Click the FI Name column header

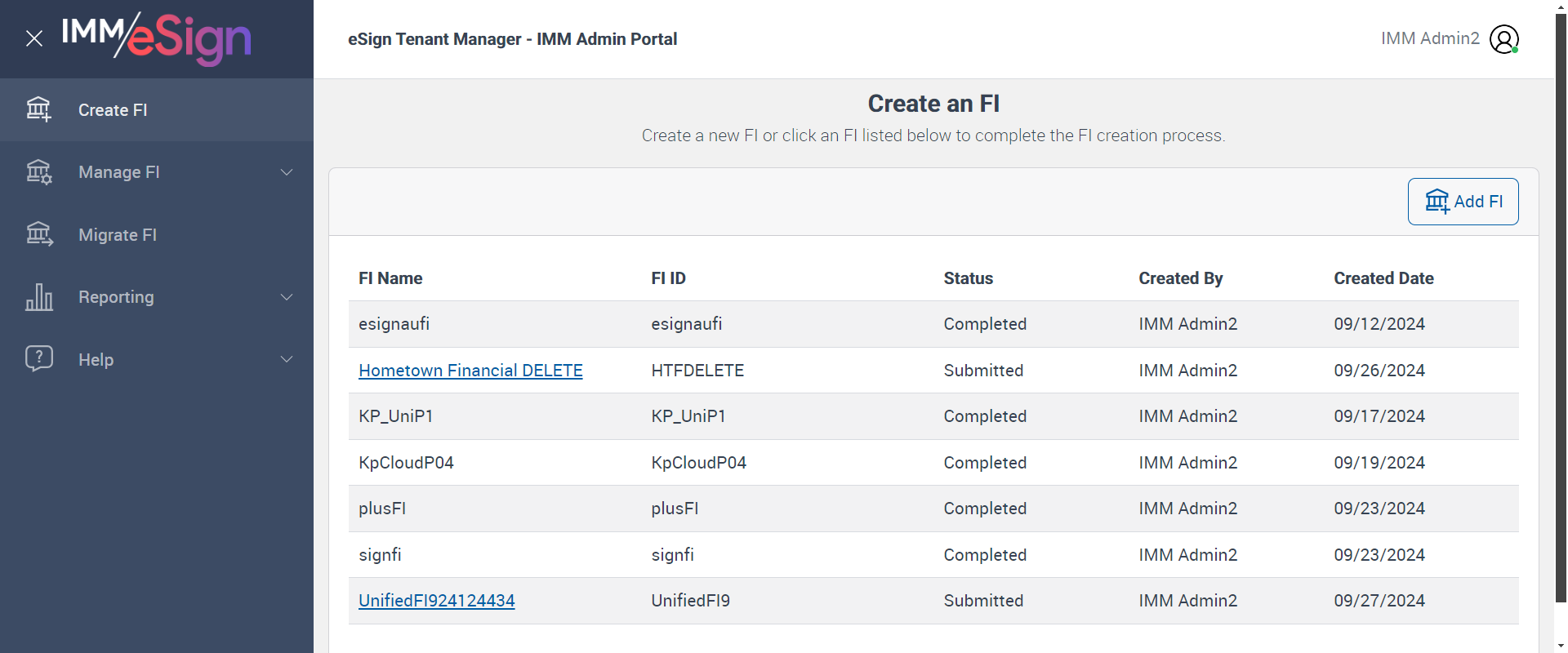click(390, 278)
